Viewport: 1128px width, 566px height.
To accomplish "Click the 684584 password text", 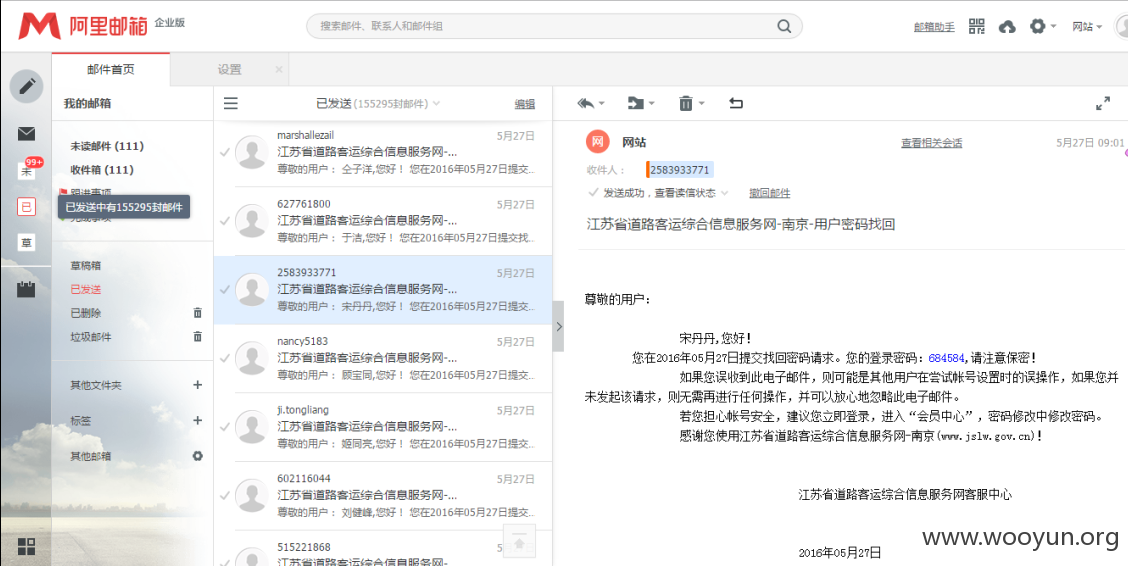I will (x=946, y=357).
